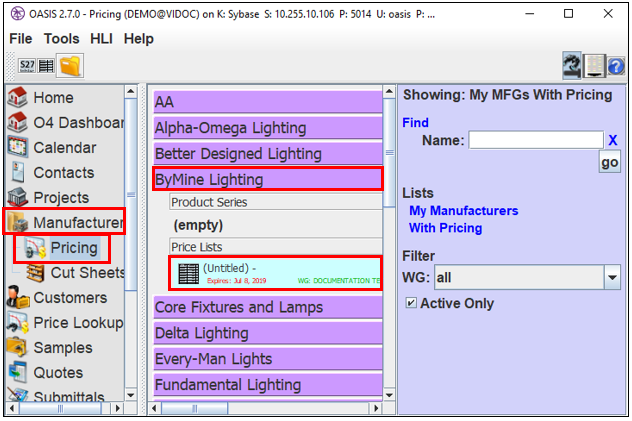Image resolution: width=632 pixels, height=421 pixels.
Task: Click the O4 Dashboard house icon
Action: (x=17, y=122)
